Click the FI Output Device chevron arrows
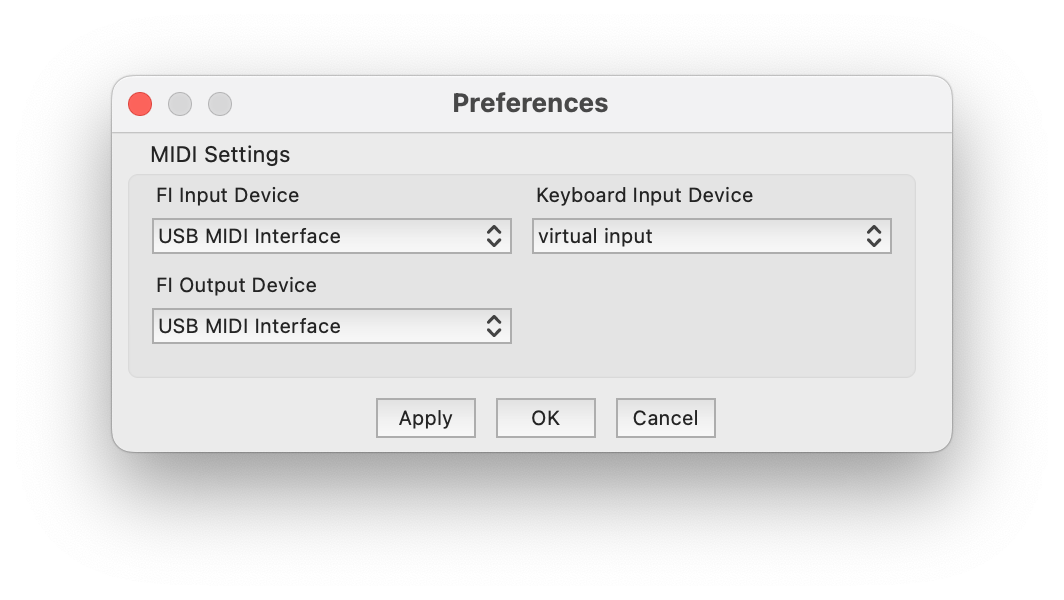1064x600 pixels. pos(493,326)
